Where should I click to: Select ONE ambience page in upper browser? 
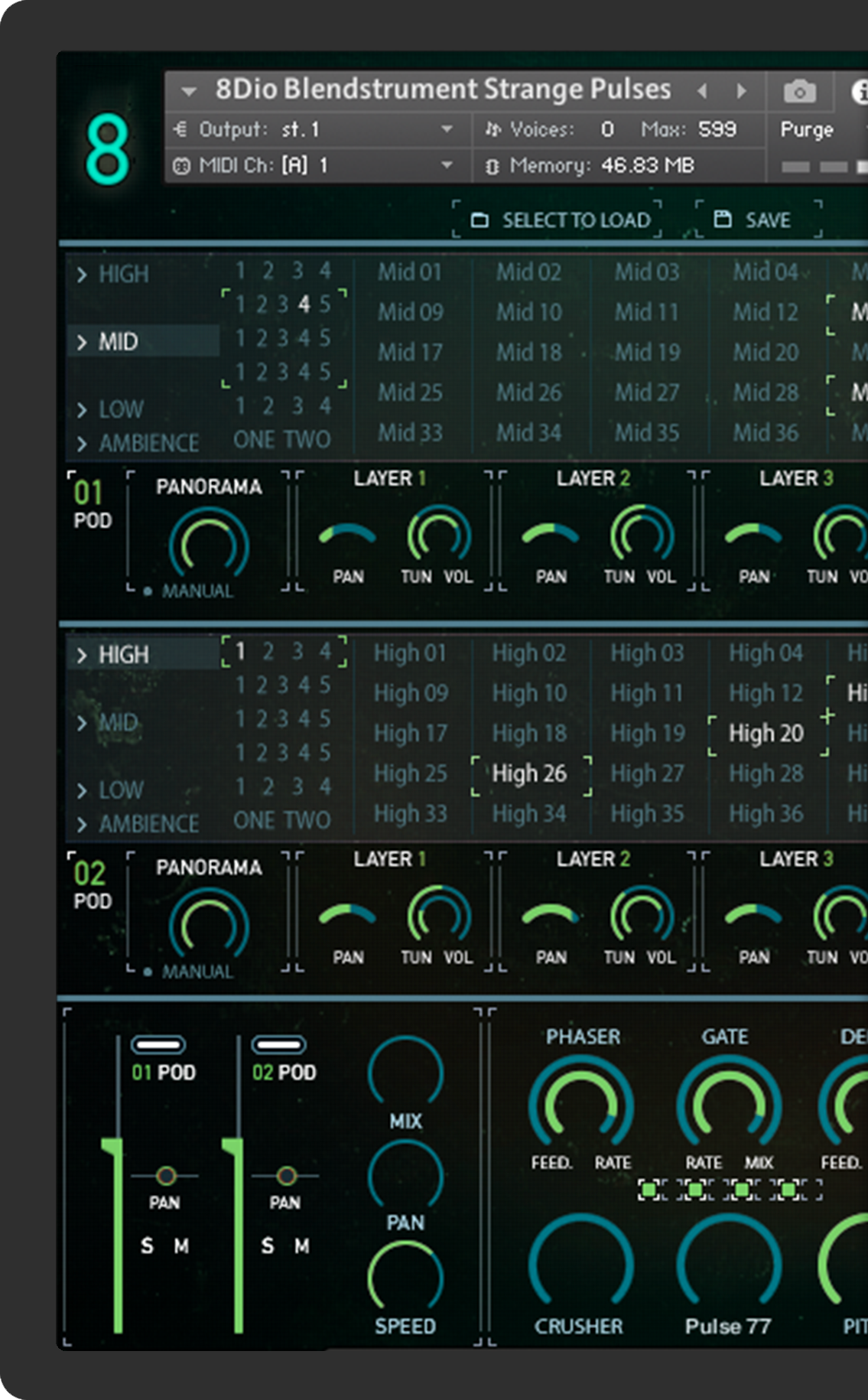click(254, 440)
